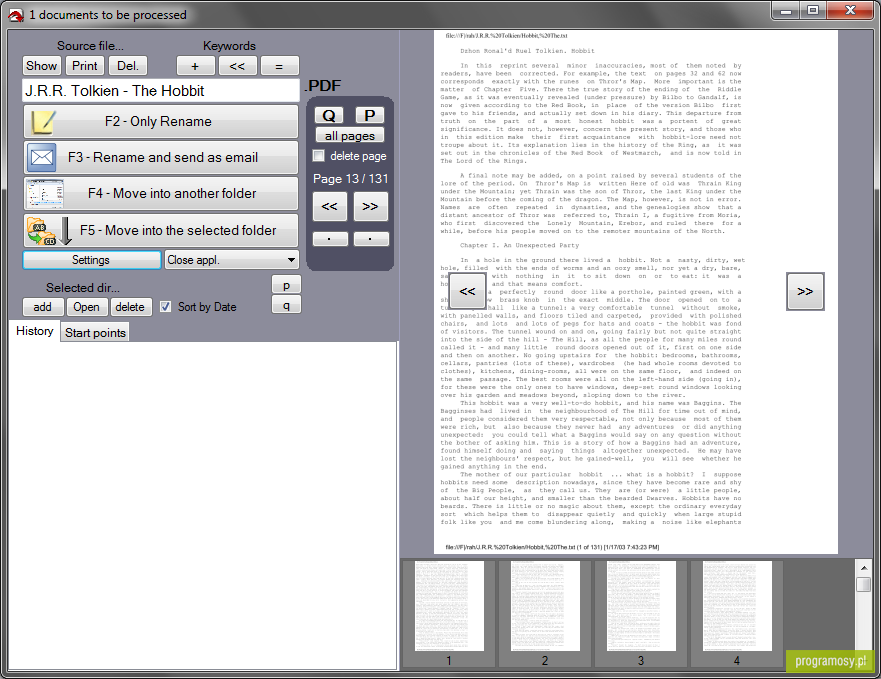Viewport: 881px width, 679px height.
Task: Click the keywords = button
Action: [x=279, y=66]
